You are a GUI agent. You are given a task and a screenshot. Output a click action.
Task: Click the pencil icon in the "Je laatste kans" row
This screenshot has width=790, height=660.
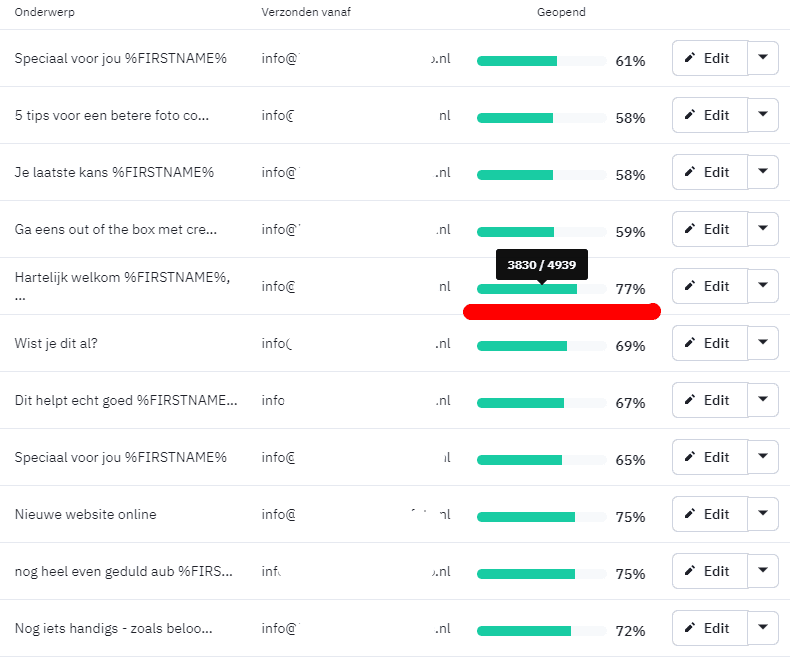click(x=689, y=172)
